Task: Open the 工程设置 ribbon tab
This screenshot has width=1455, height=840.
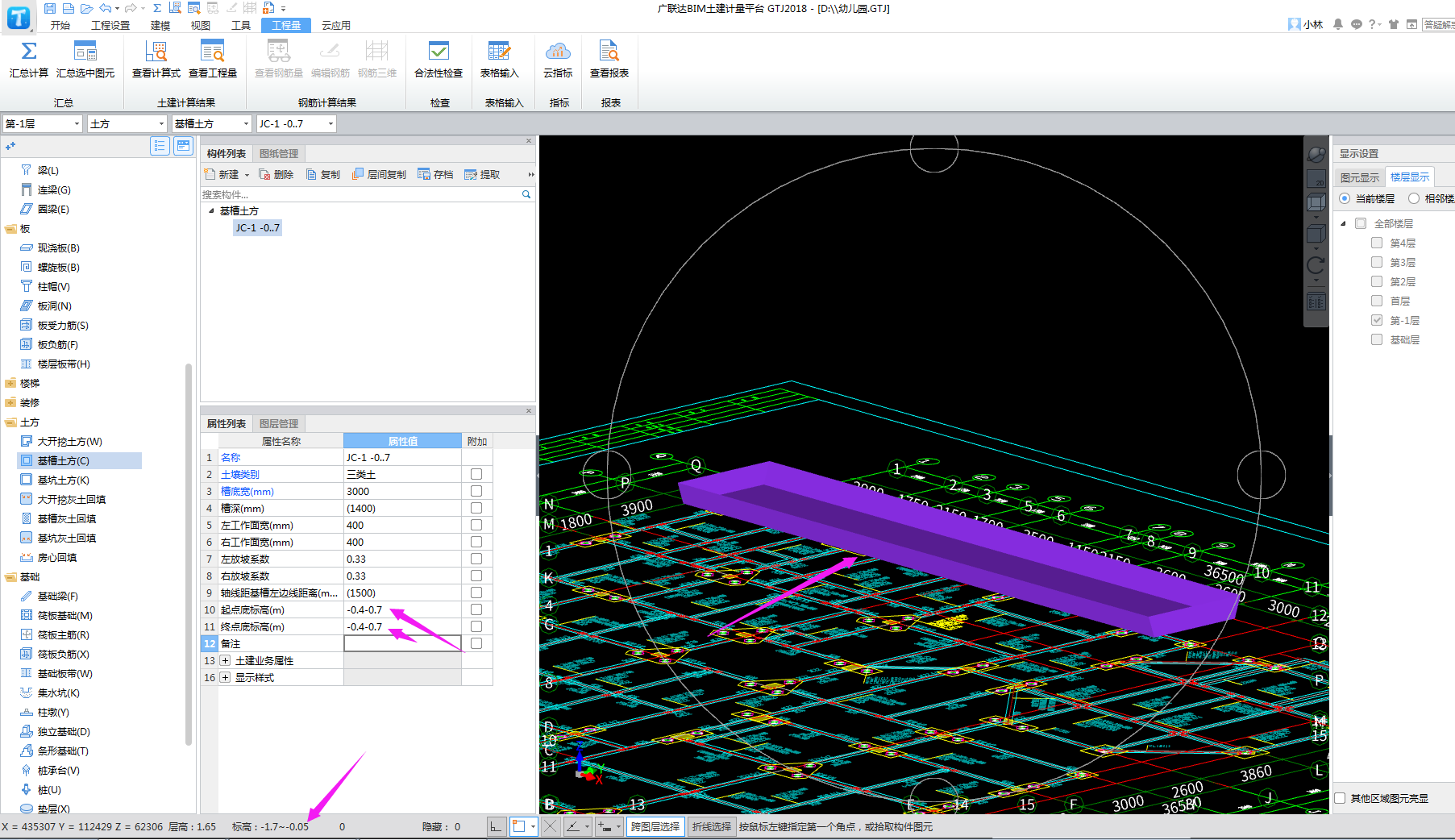Action: pyautogui.click(x=110, y=25)
